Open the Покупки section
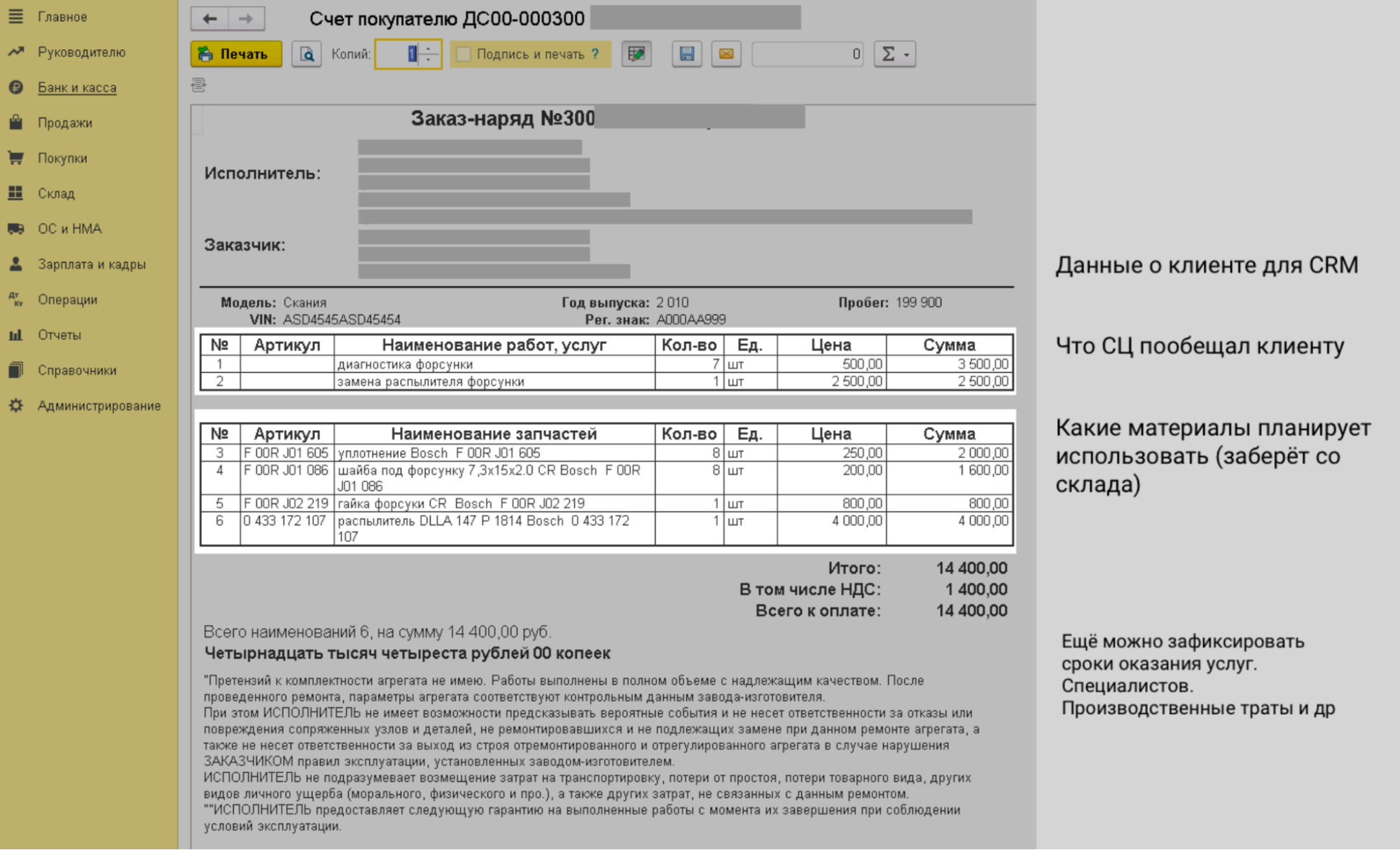 62,158
